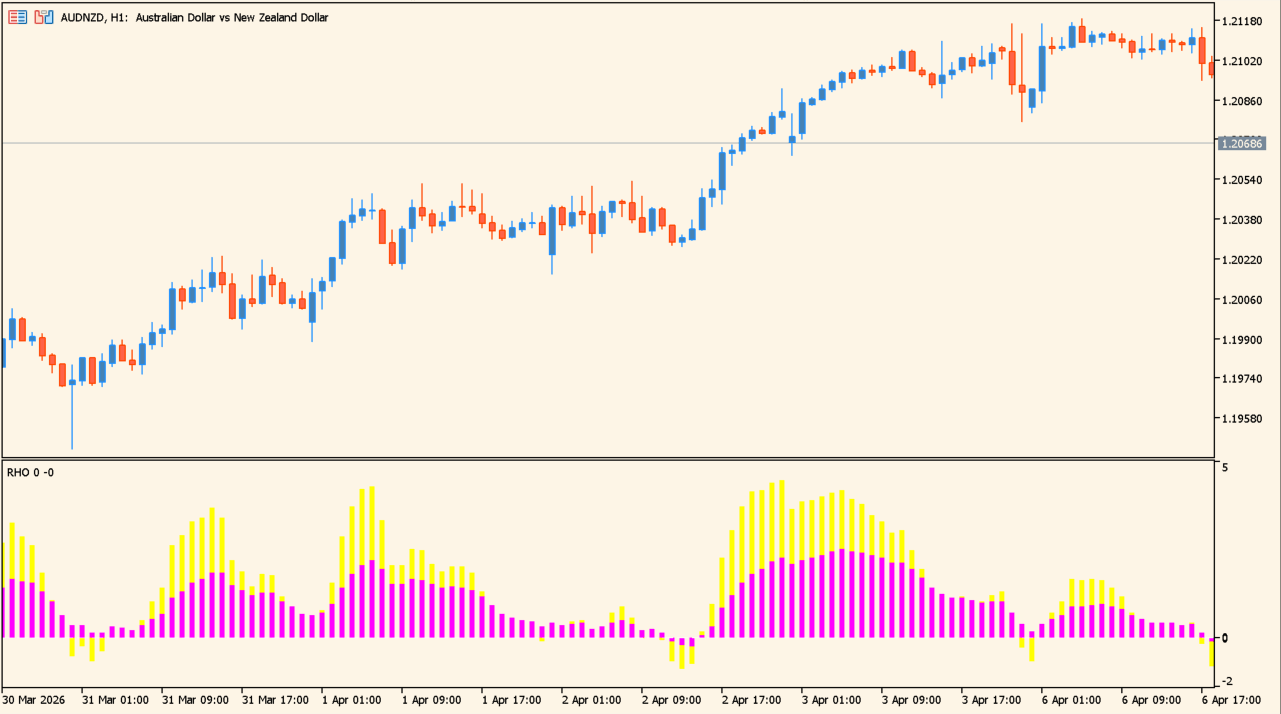Click the 1.20380 price scale label
The width and height of the screenshot is (1281, 714).
click(1242, 220)
